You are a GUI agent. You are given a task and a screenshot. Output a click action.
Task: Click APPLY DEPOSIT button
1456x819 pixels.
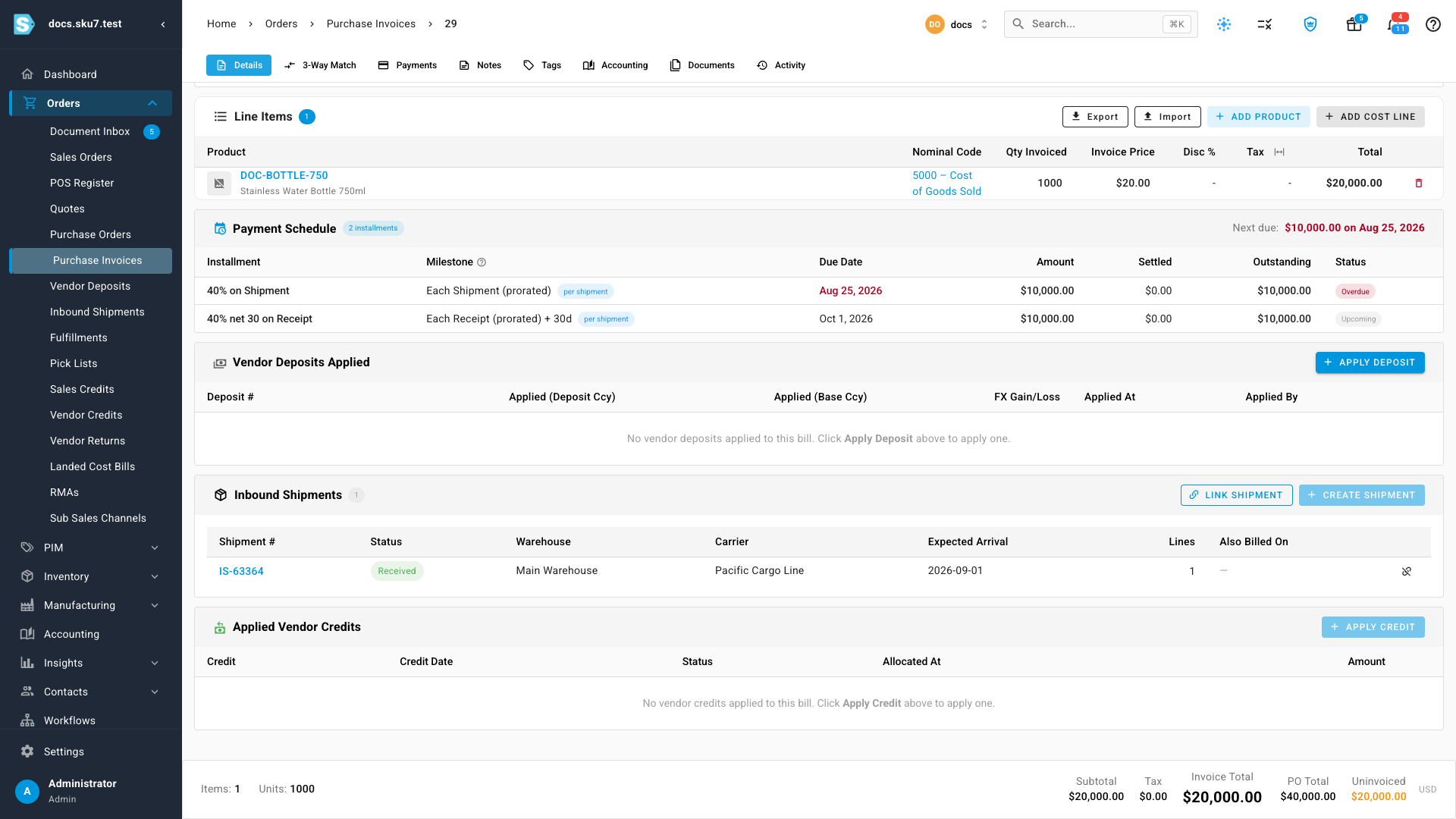(x=1370, y=362)
